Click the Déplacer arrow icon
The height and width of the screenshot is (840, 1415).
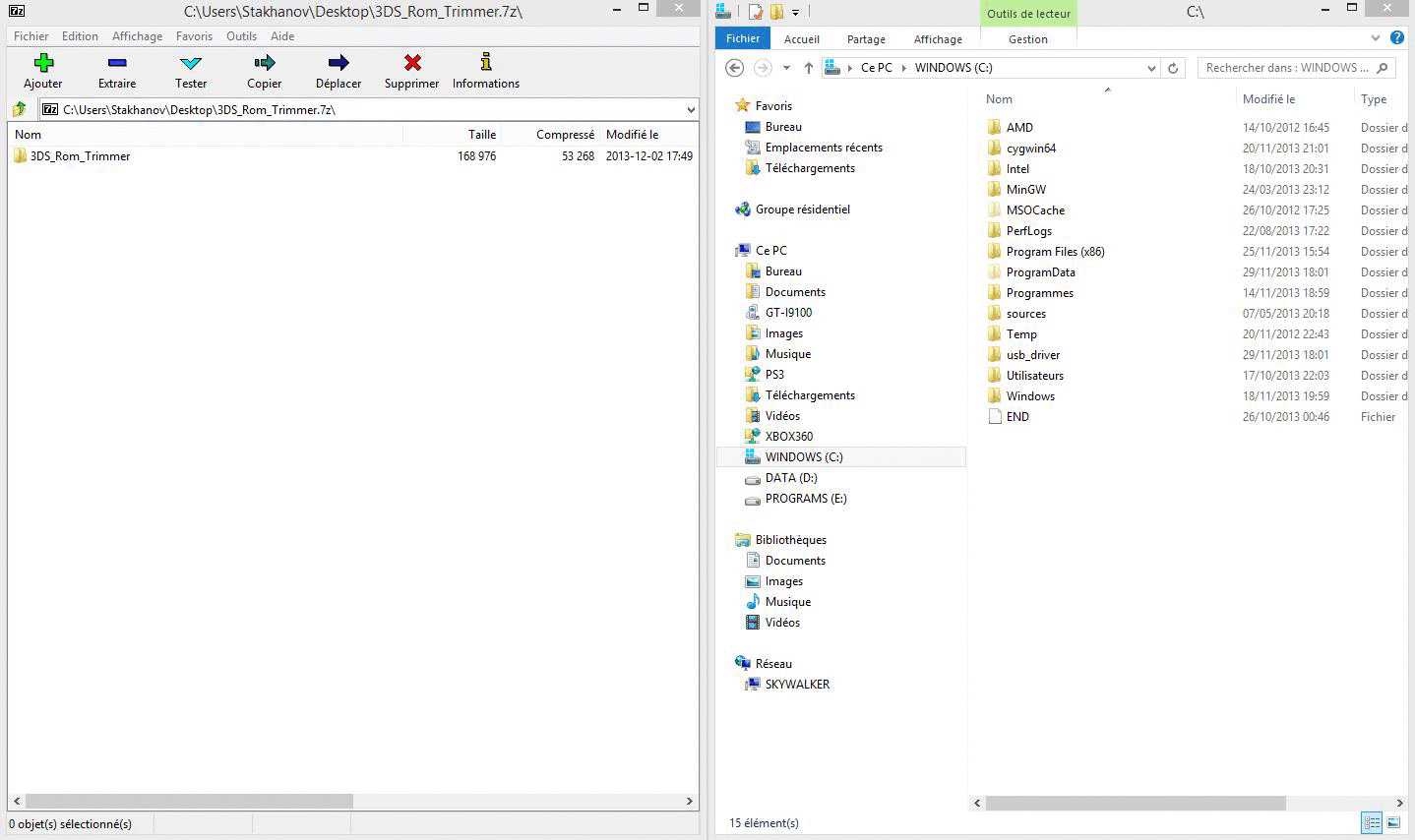point(338,63)
